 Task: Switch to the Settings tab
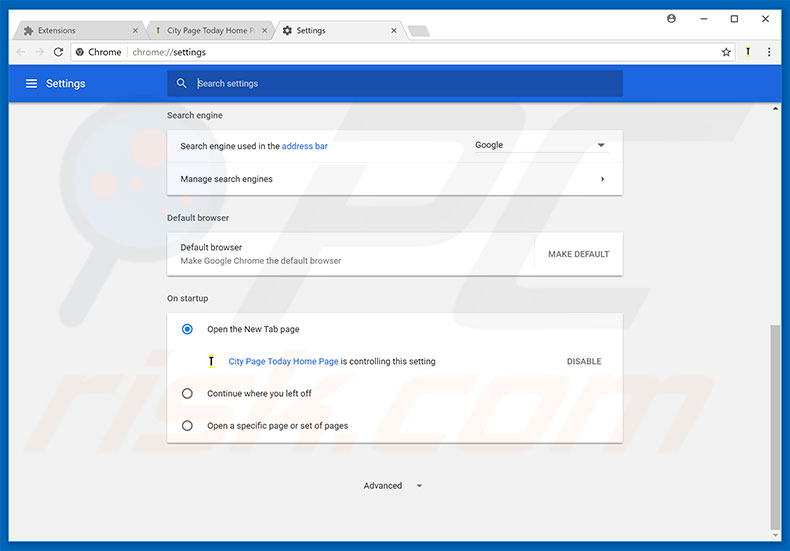340,31
